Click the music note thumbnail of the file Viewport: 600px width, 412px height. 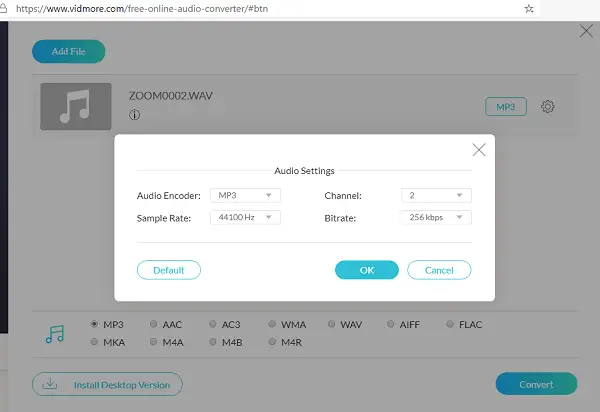76,106
